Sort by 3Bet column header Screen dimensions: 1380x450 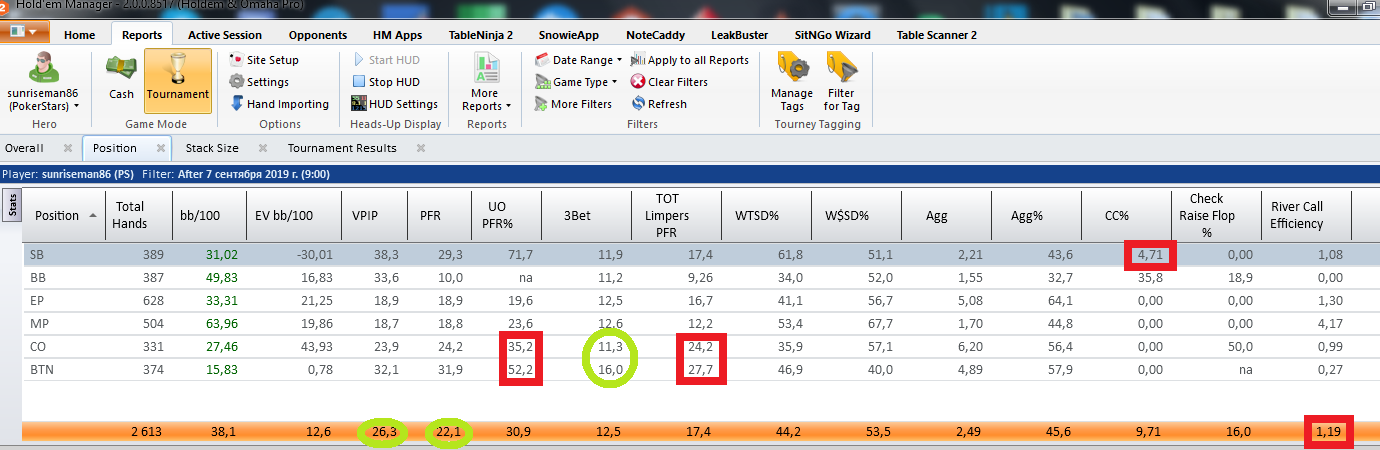pos(586,215)
